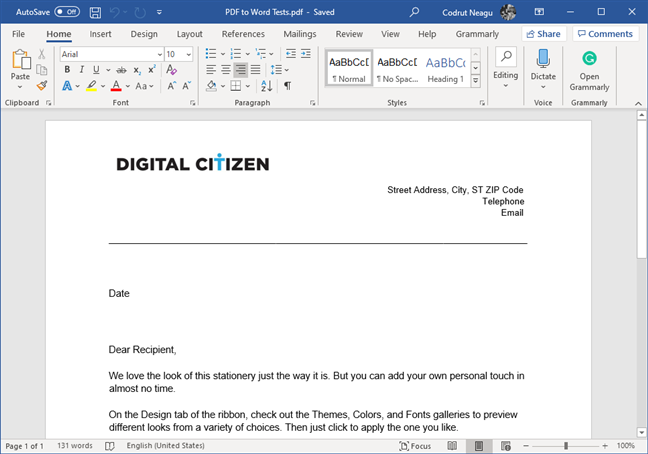Open Quick Access Toolbar customize dropdown
648x454 pixels.
pyautogui.click(x=159, y=12)
